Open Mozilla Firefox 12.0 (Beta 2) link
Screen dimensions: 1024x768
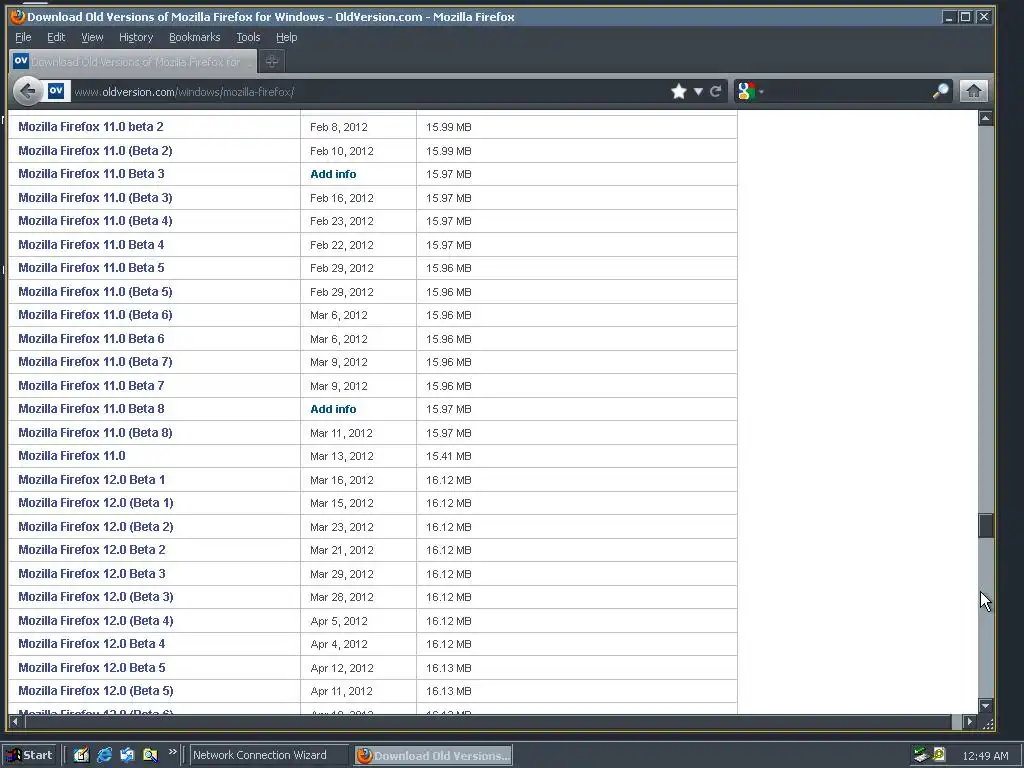point(96,527)
